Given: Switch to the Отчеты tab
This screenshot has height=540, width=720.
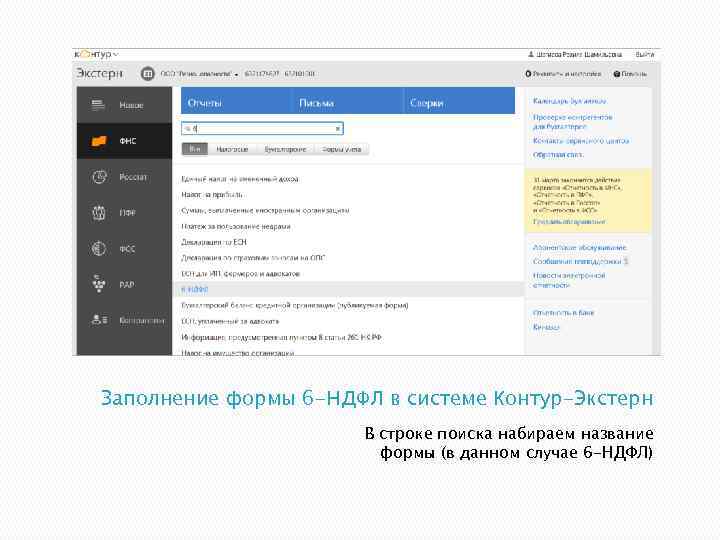Looking at the screenshot, I should tap(236, 101).
